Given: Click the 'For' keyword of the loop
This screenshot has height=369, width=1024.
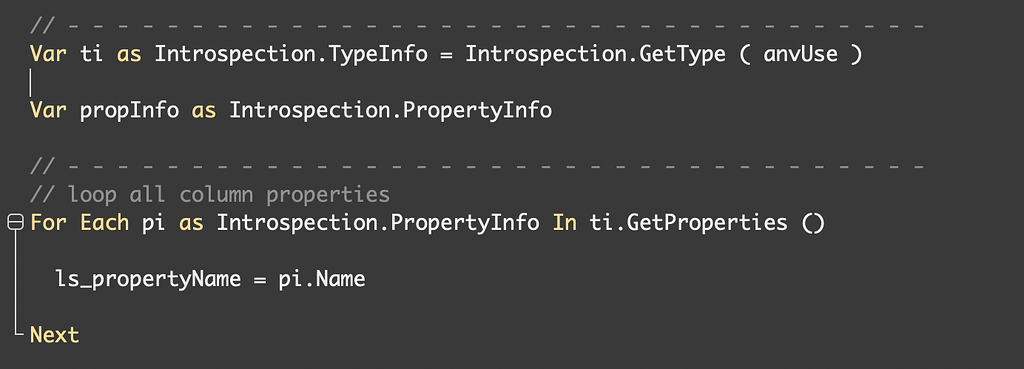Looking at the screenshot, I should [48, 223].
